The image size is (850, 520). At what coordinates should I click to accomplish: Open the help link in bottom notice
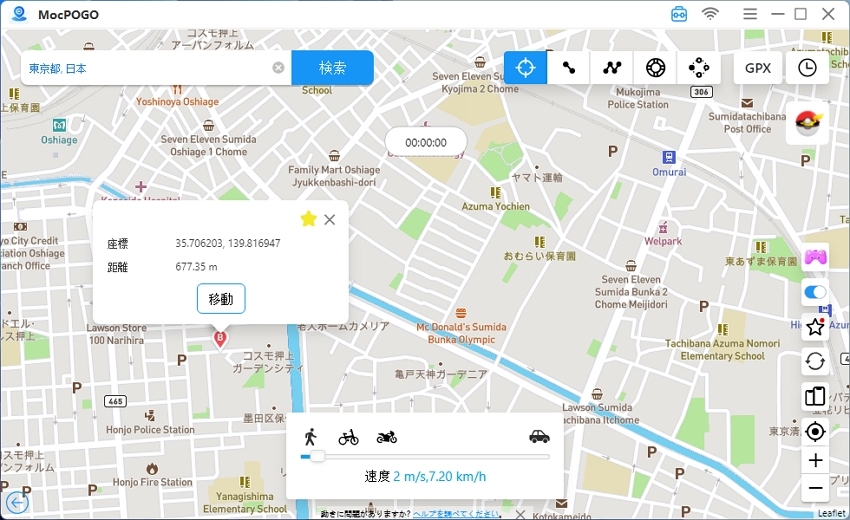pos(455,513)
